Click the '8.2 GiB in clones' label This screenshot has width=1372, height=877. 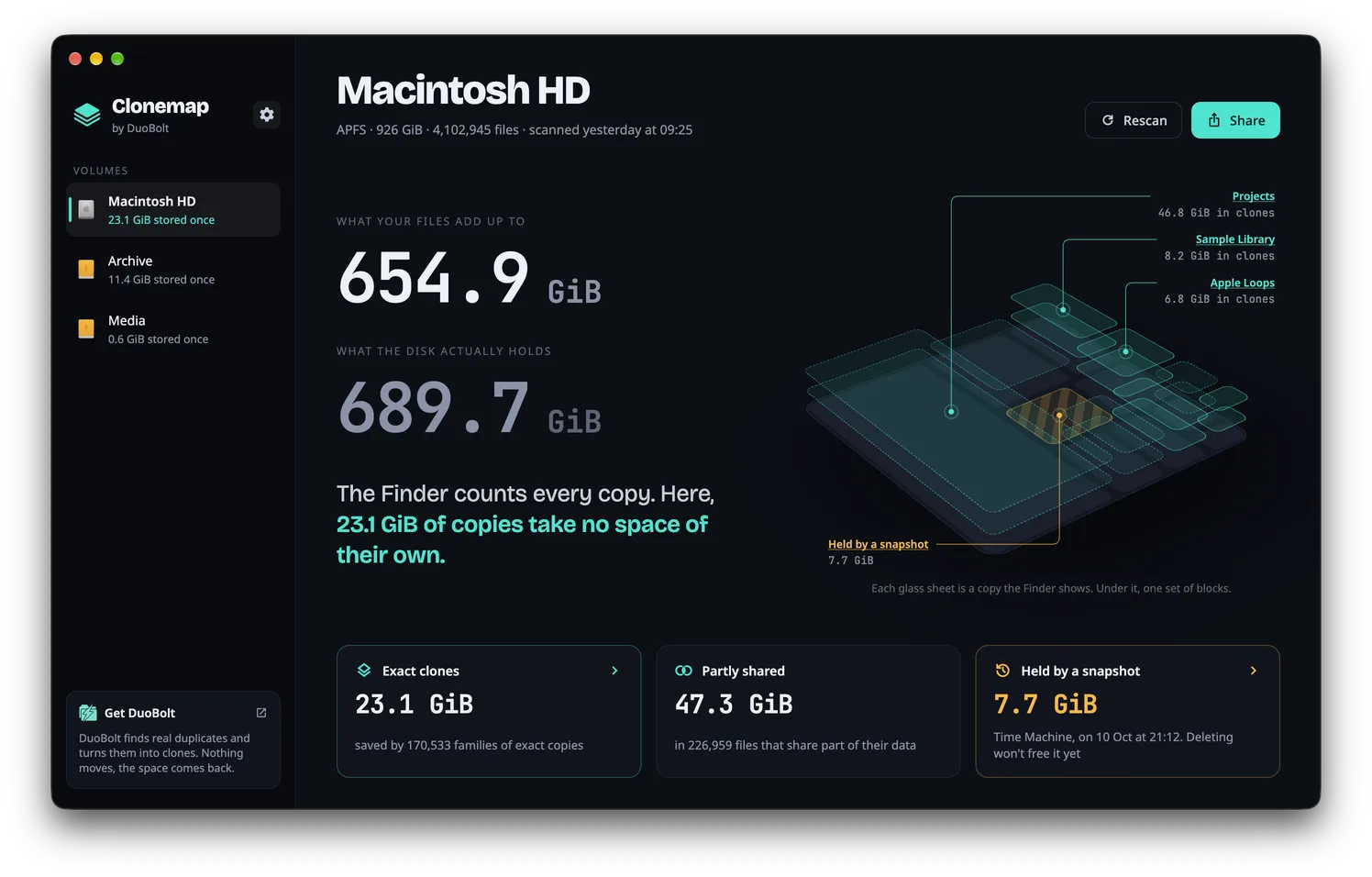(x=1220, y=256)
